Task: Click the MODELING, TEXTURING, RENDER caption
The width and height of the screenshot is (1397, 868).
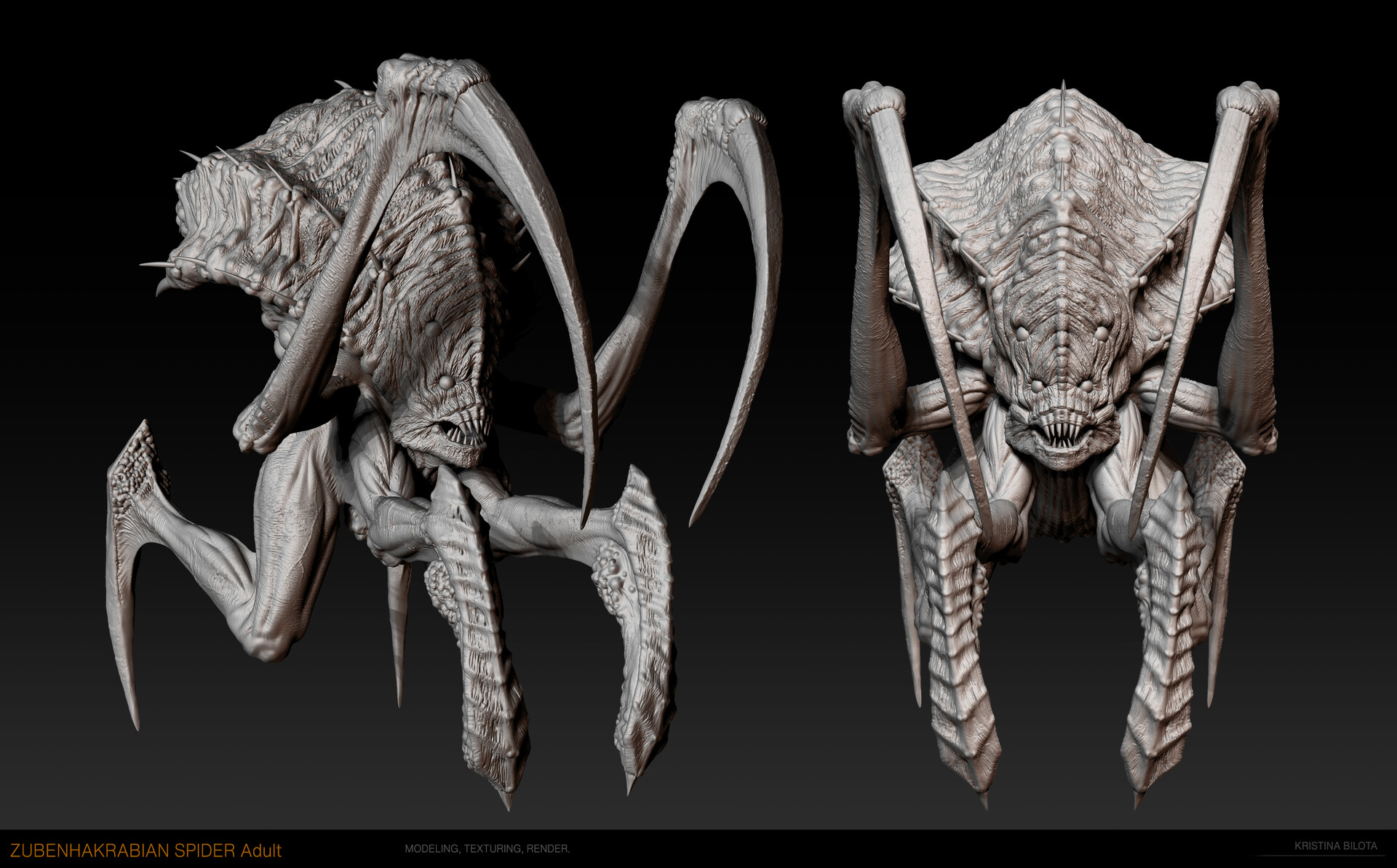Action: click(487, 848)
